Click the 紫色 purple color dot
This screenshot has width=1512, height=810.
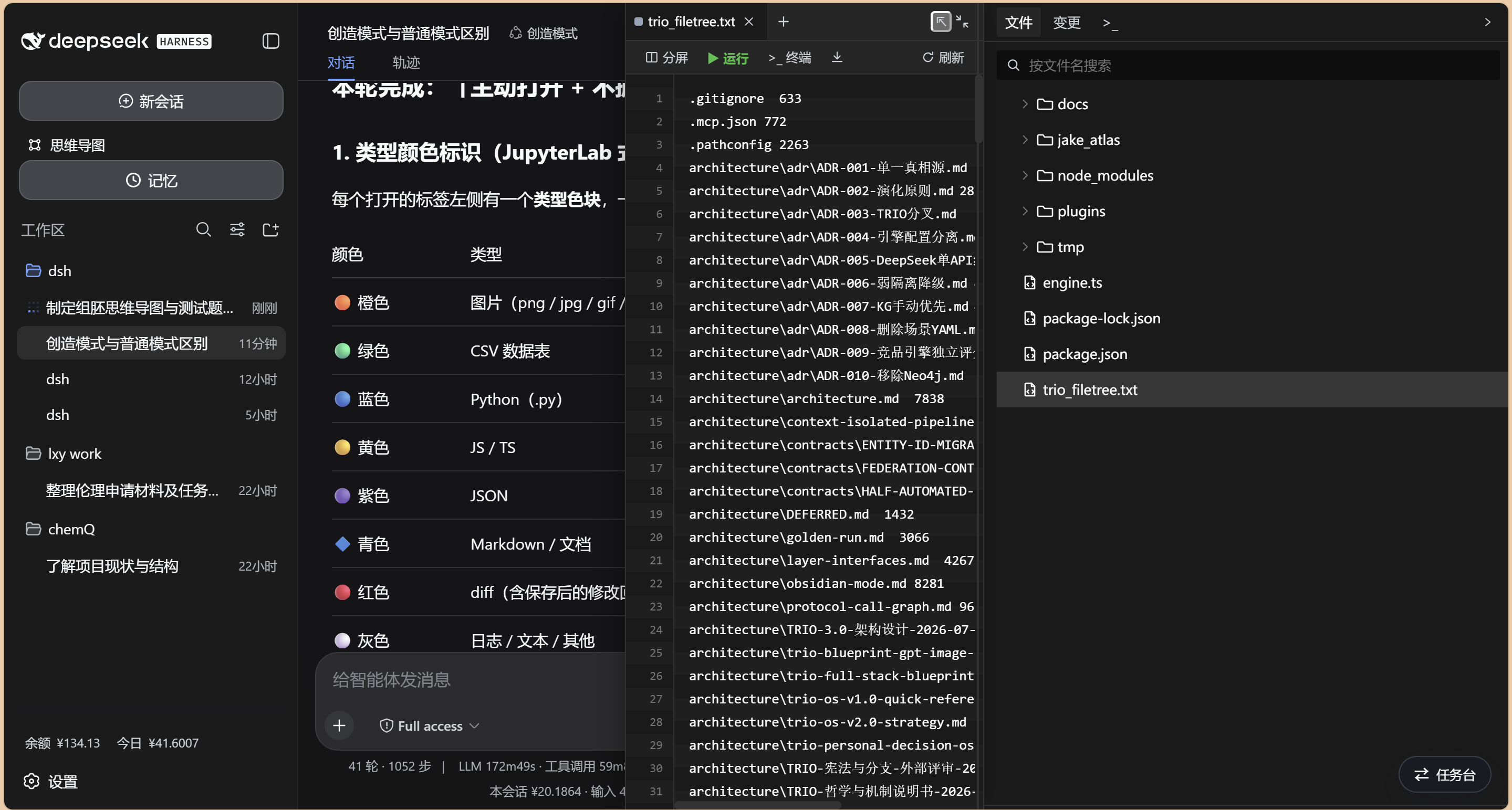click(x=342, y=496)
